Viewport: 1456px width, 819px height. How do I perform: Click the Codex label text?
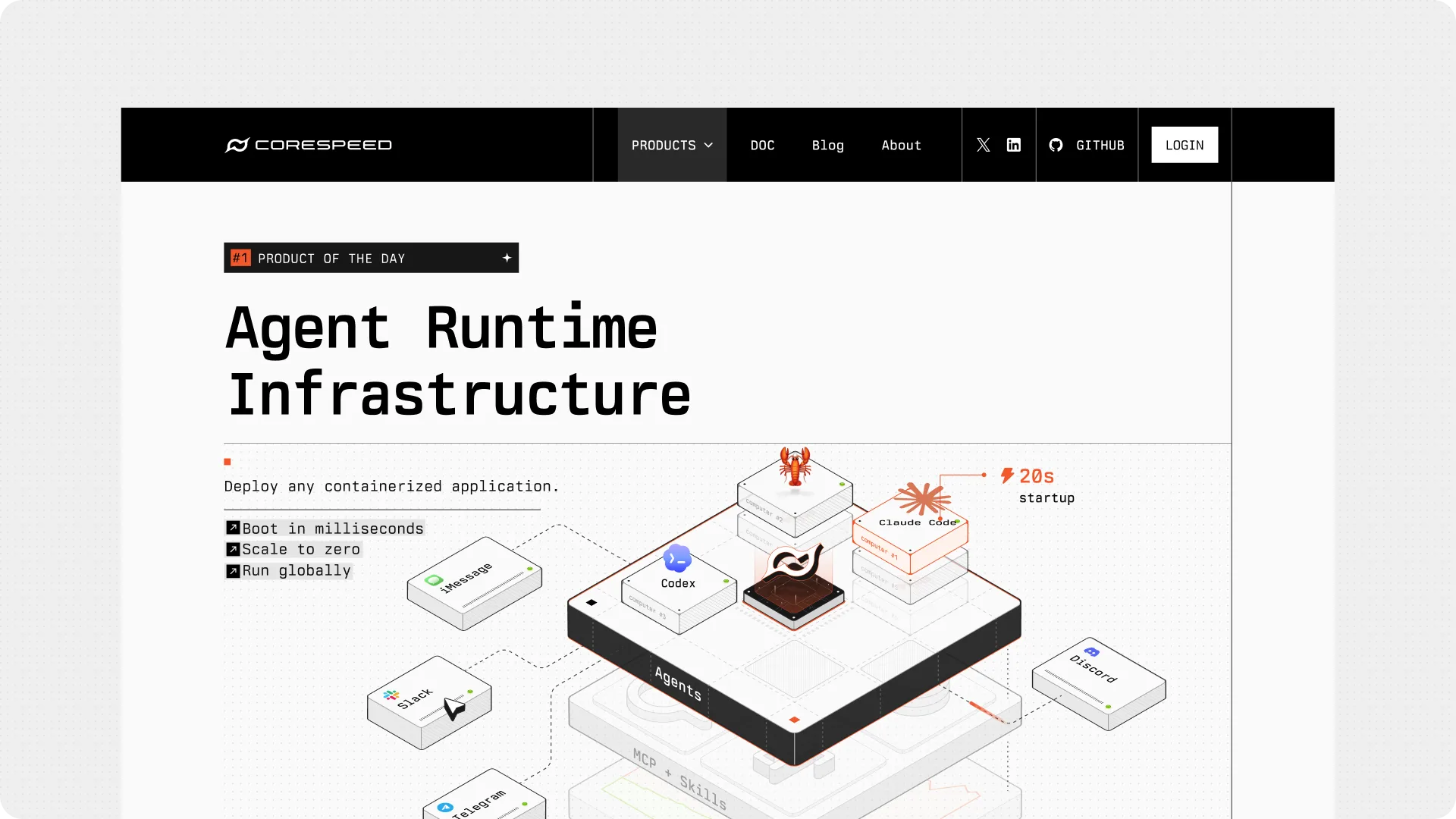pos(678,583)
